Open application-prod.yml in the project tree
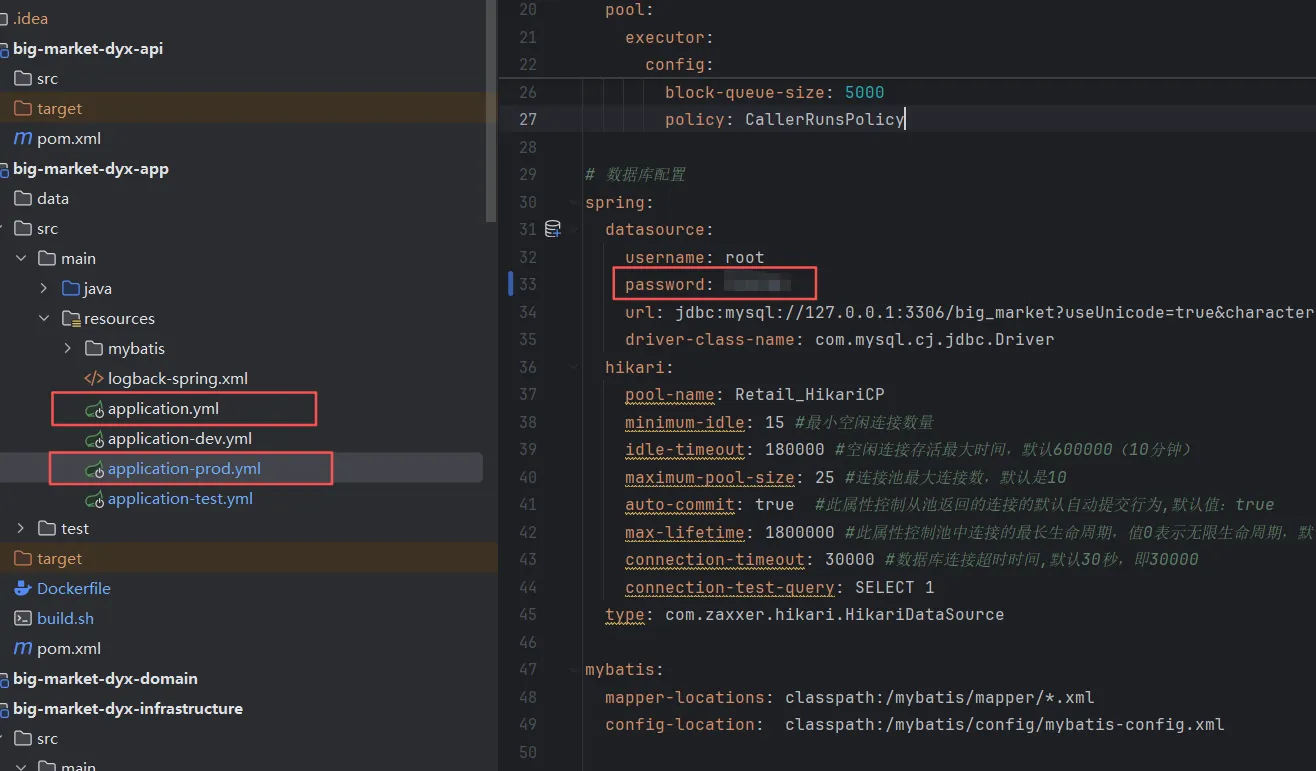Viewport: 1316px width, 771px height. [x=184, y=468]
